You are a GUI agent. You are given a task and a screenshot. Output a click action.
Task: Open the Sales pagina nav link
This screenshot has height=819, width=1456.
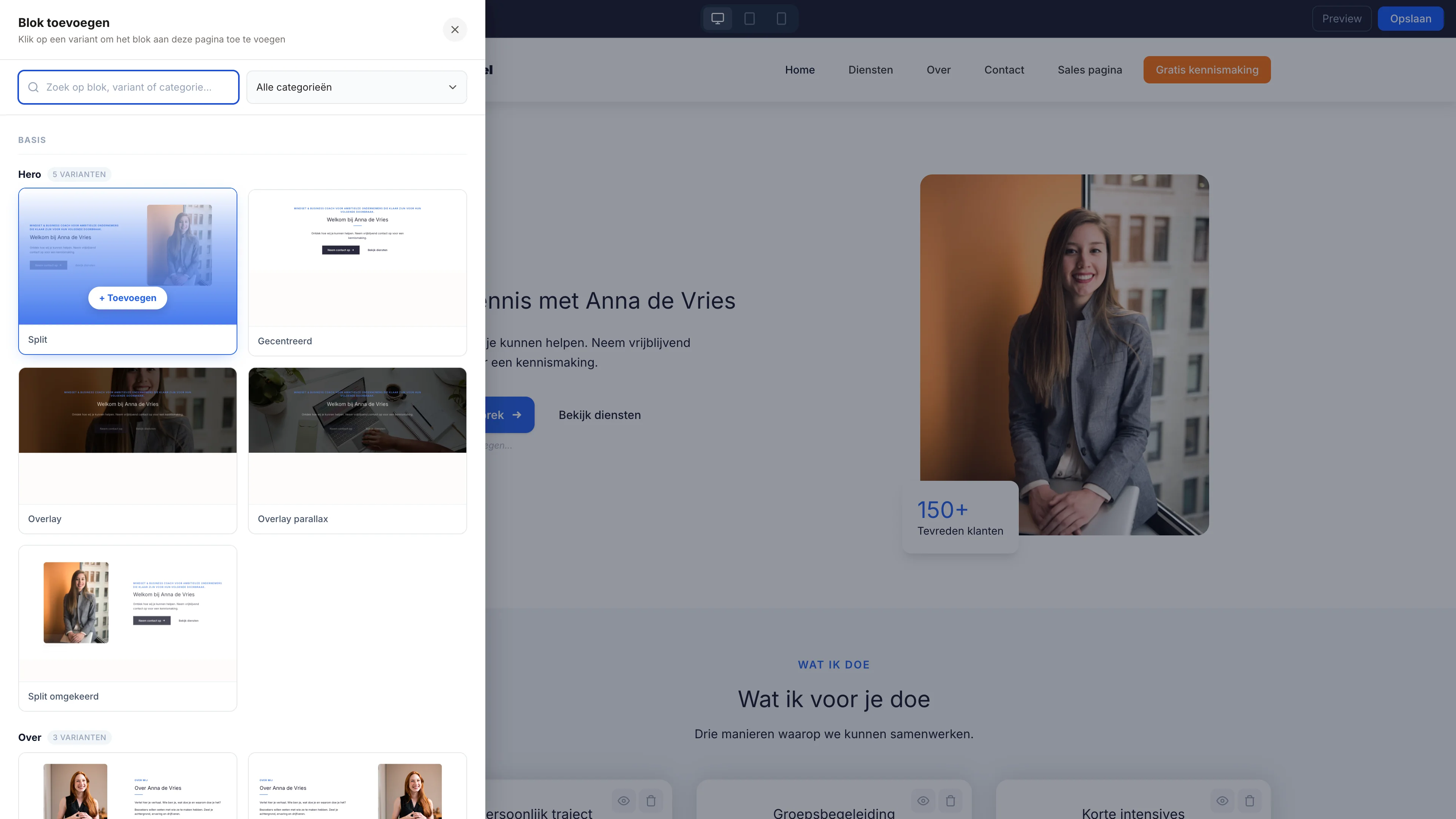click(x=1090, y=69)
